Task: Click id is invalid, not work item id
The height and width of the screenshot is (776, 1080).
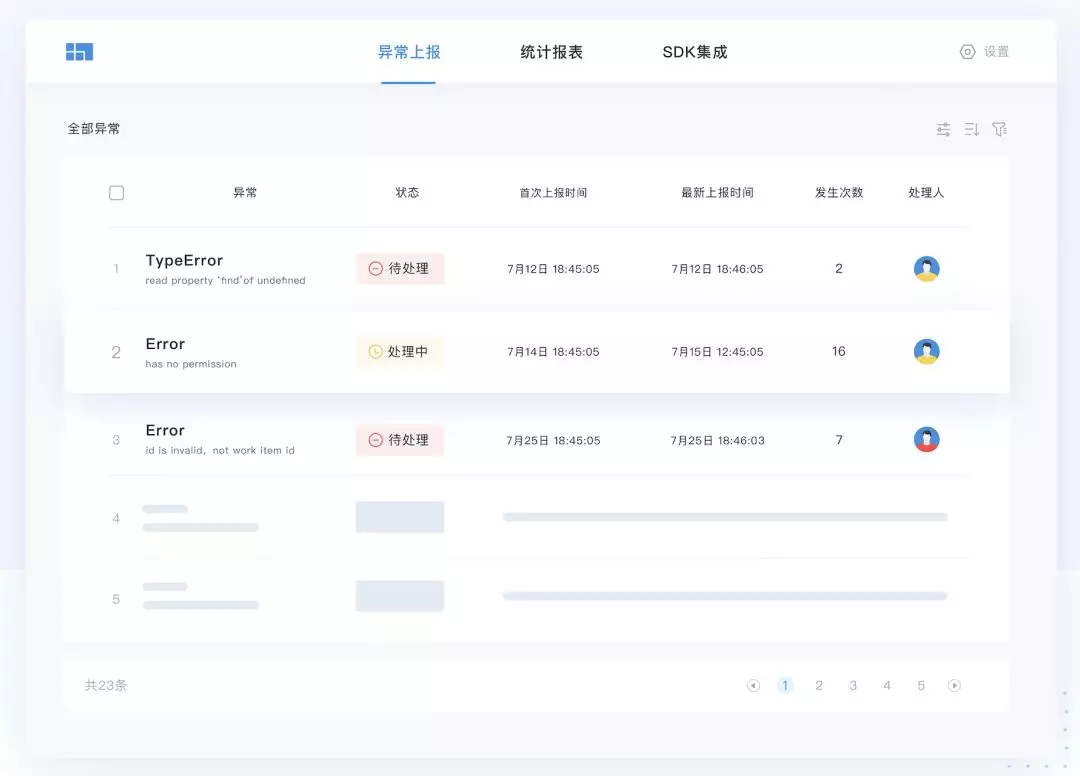Action: 220,450
